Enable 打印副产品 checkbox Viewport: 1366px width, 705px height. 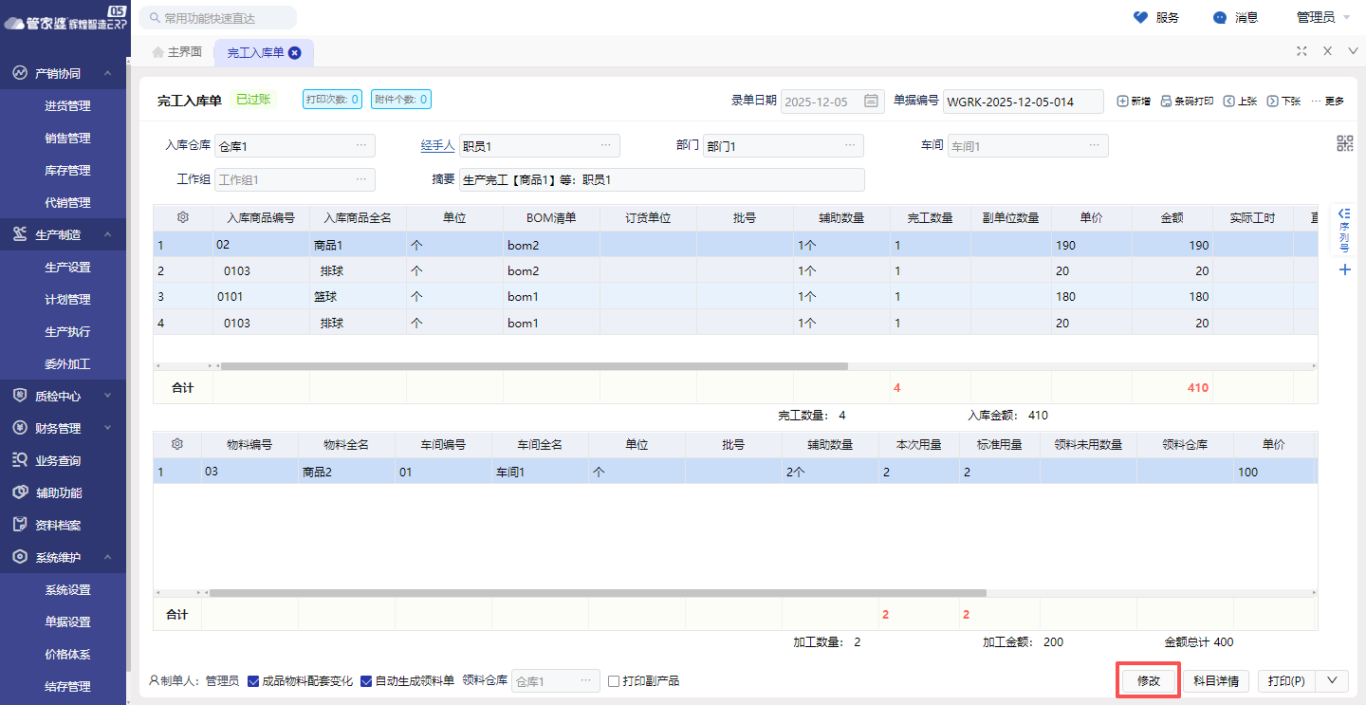click(614, 681)
